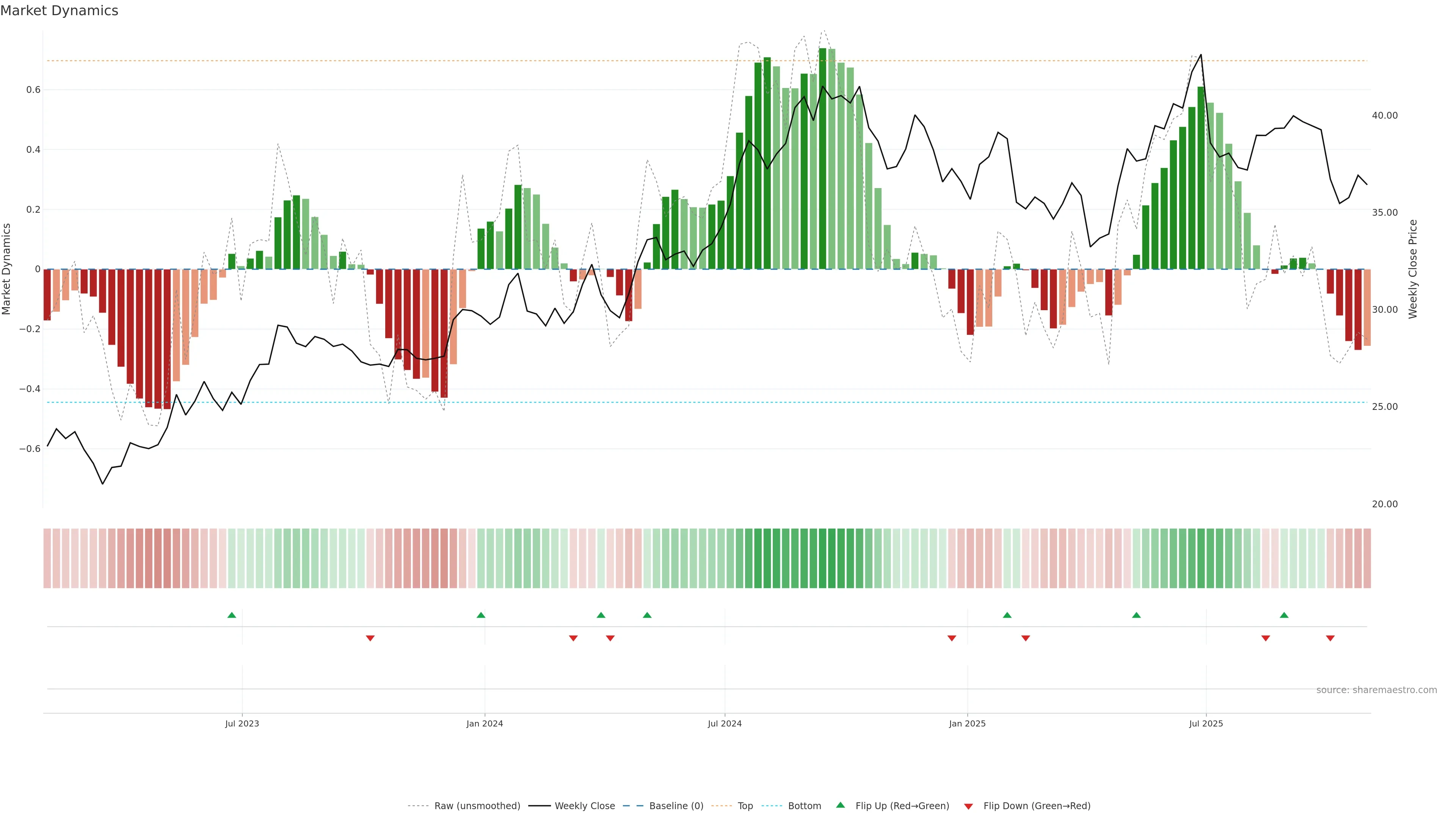Select the Flip Up marker just before Jul 2023

pyautogui.click(x=232, y=615)
